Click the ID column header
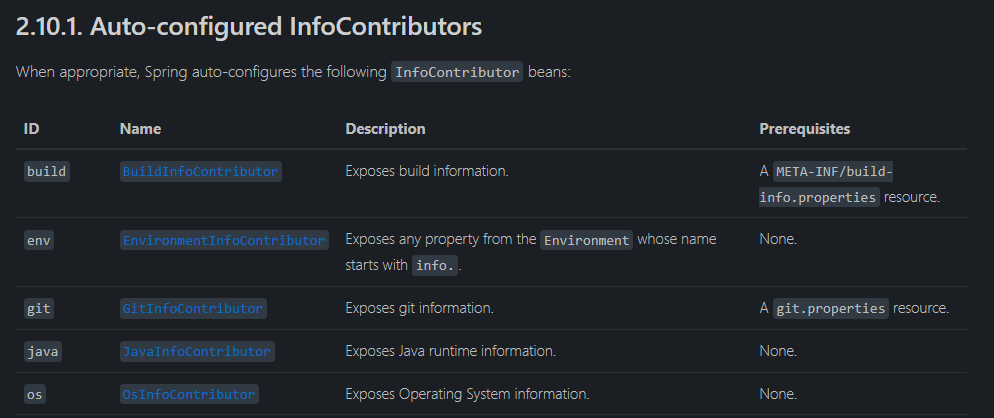This screenshot has width=994, height=418. pyautogui.click(x=31, y=129)
